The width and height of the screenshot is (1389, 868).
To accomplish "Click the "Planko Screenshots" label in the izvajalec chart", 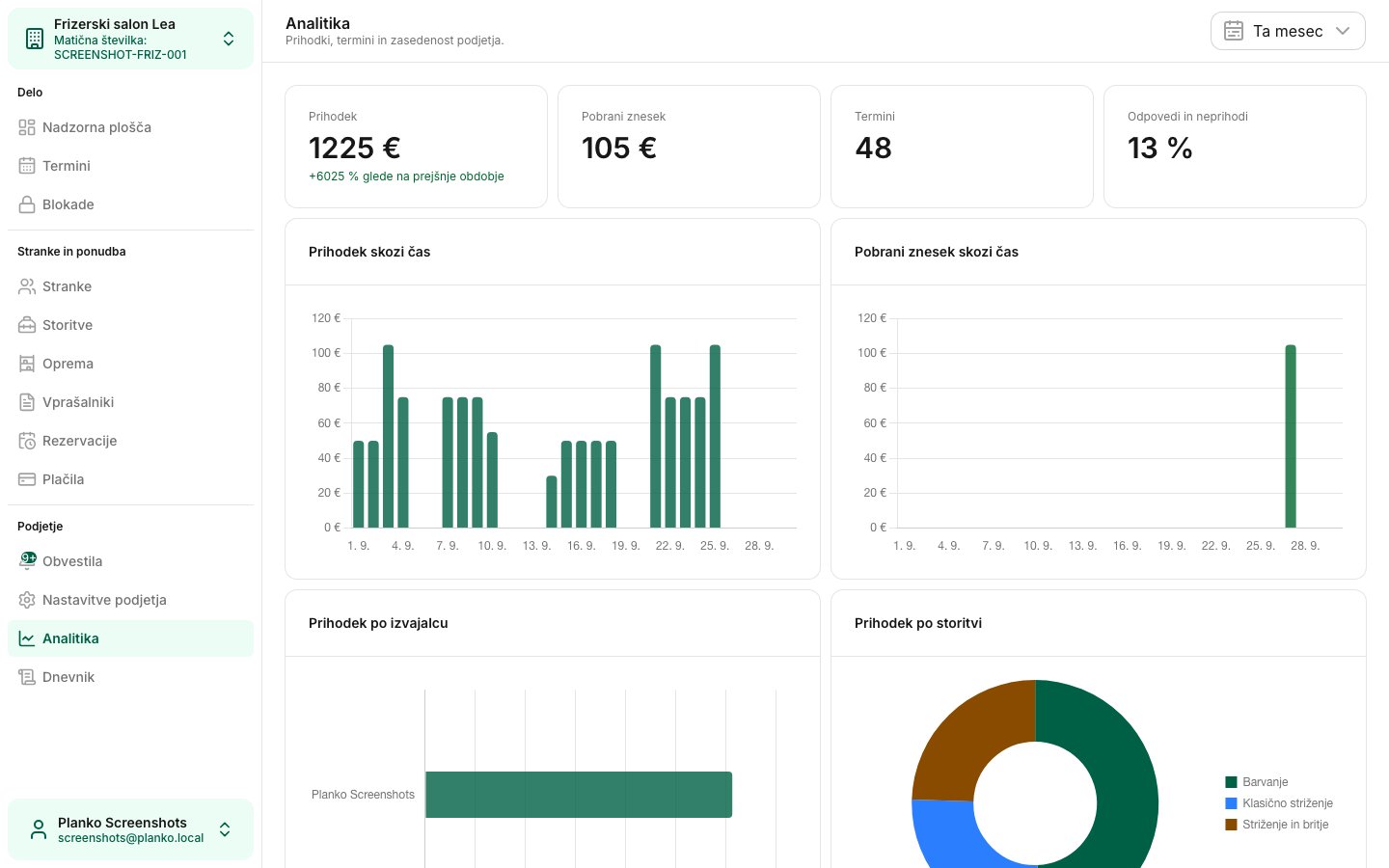I will coord(363,795).
